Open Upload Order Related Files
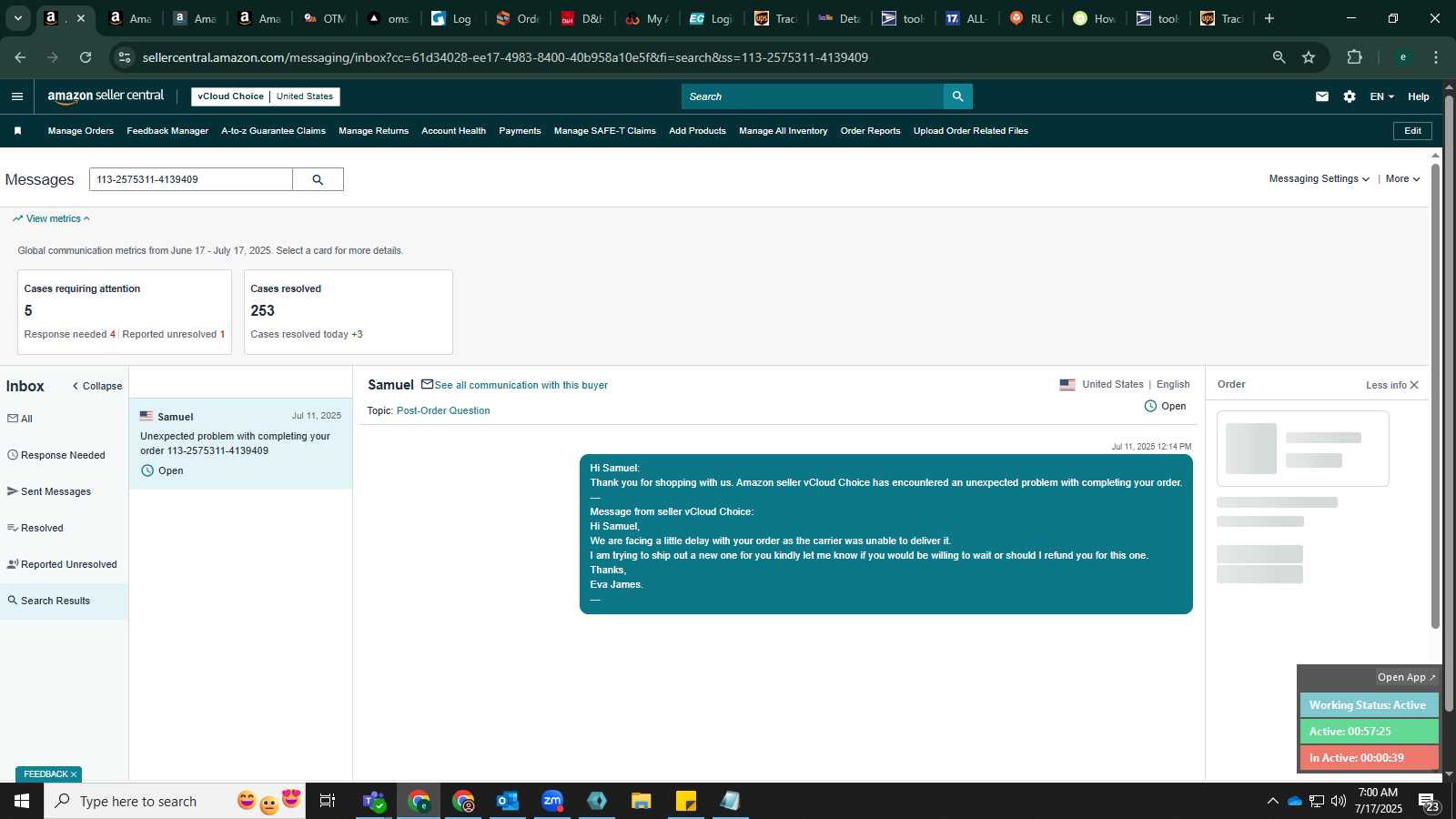 [971, 131]
